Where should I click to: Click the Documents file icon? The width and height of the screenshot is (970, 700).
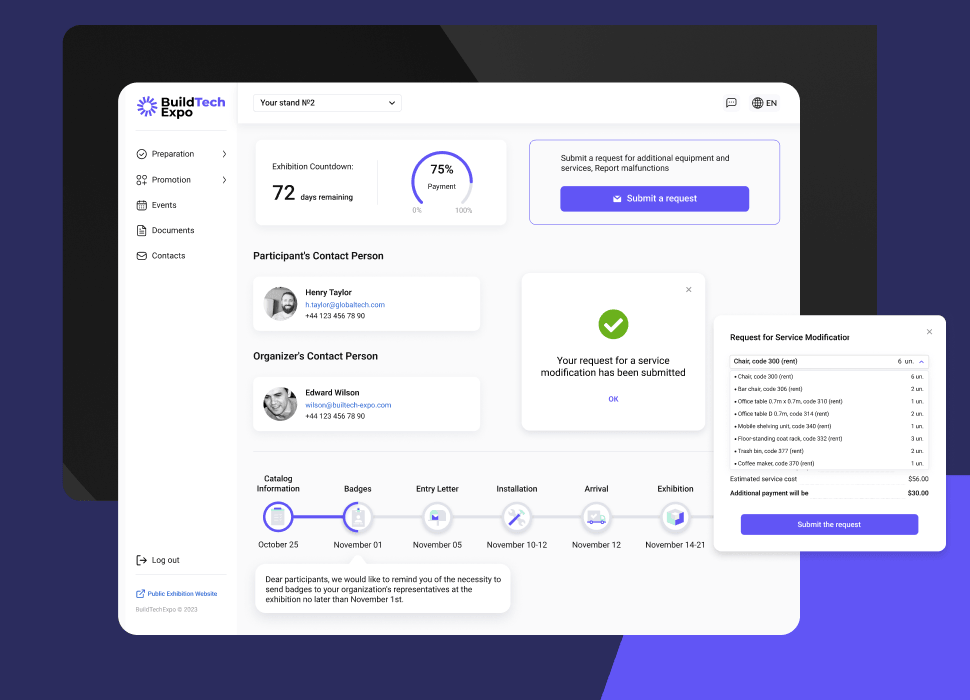[142, 231]
